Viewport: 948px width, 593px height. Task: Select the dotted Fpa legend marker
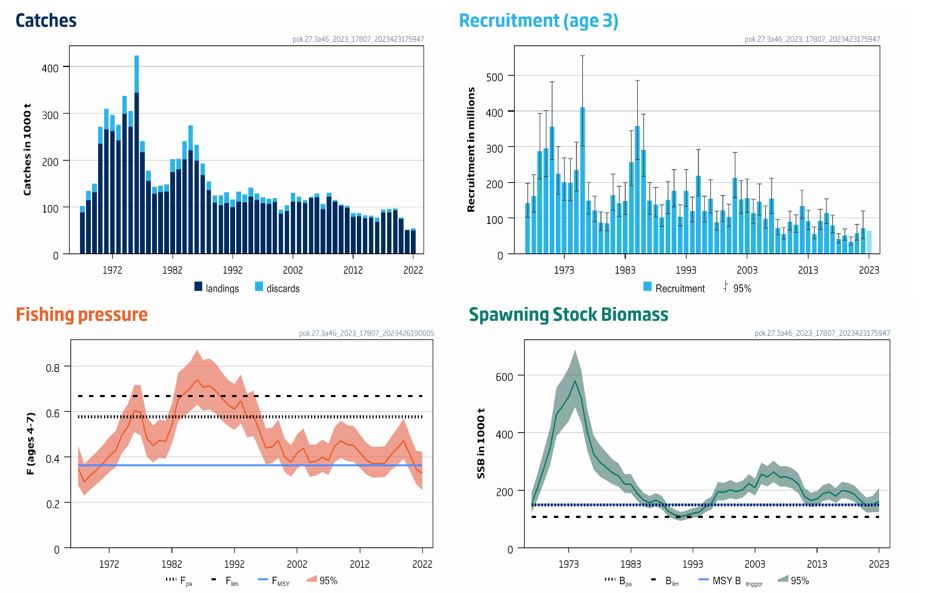click(x=172, y=580)
